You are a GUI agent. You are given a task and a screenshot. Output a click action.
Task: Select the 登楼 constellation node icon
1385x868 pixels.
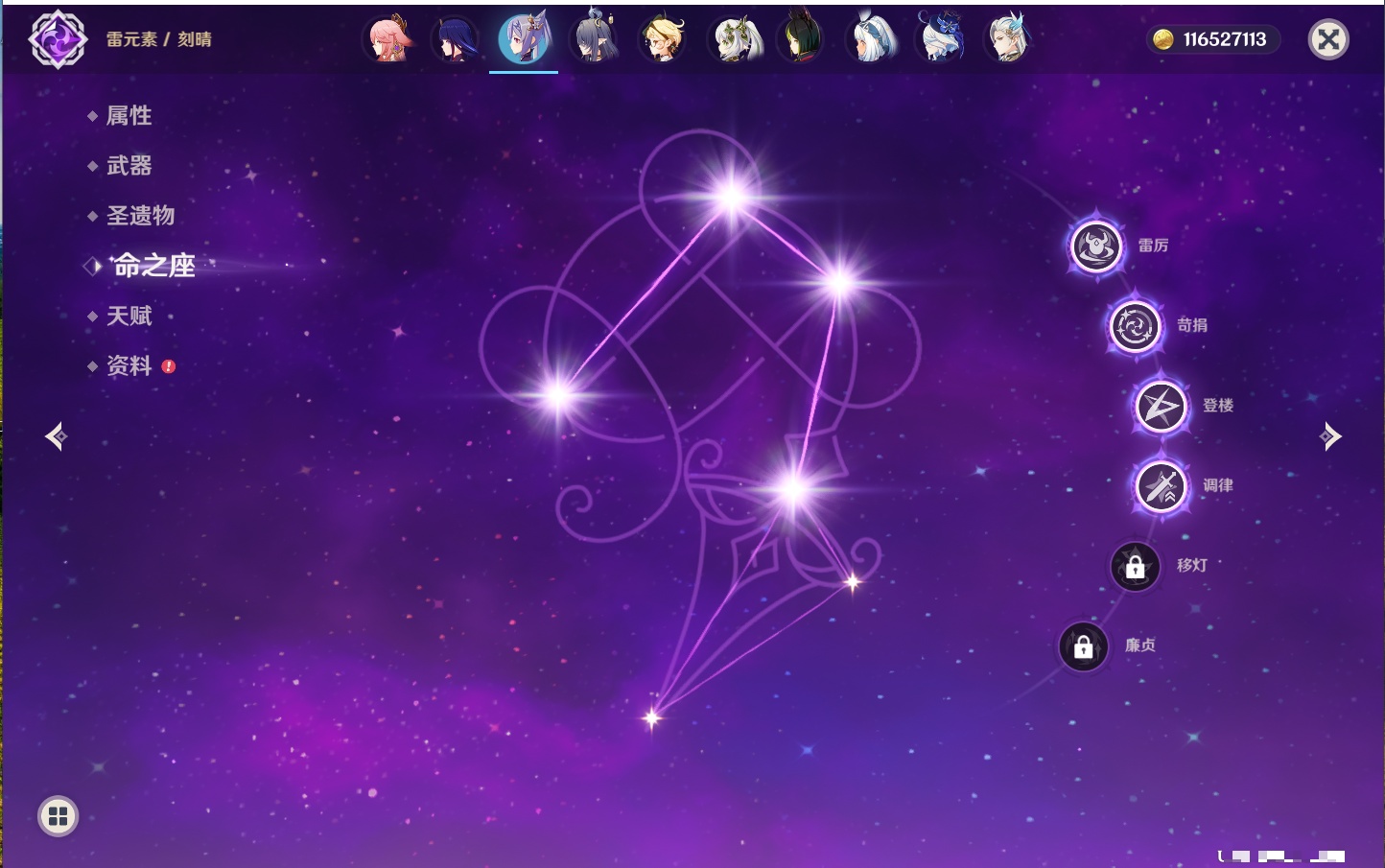click(x=1162, y=407)
